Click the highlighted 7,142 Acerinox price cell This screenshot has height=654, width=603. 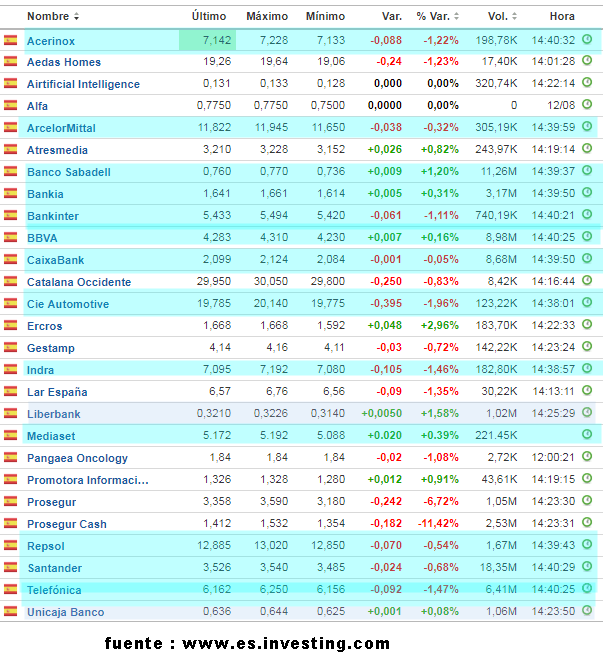click(x=209, y=40)
